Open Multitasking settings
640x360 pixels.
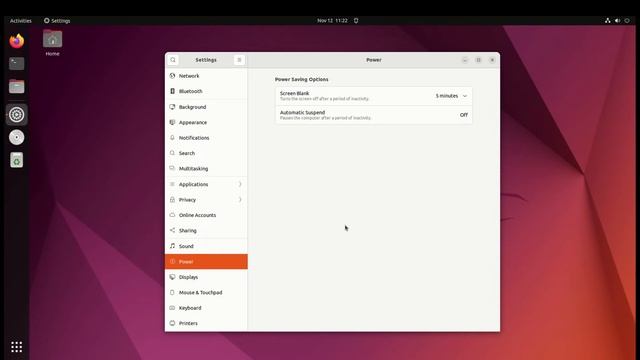click(x=206, y=169)
